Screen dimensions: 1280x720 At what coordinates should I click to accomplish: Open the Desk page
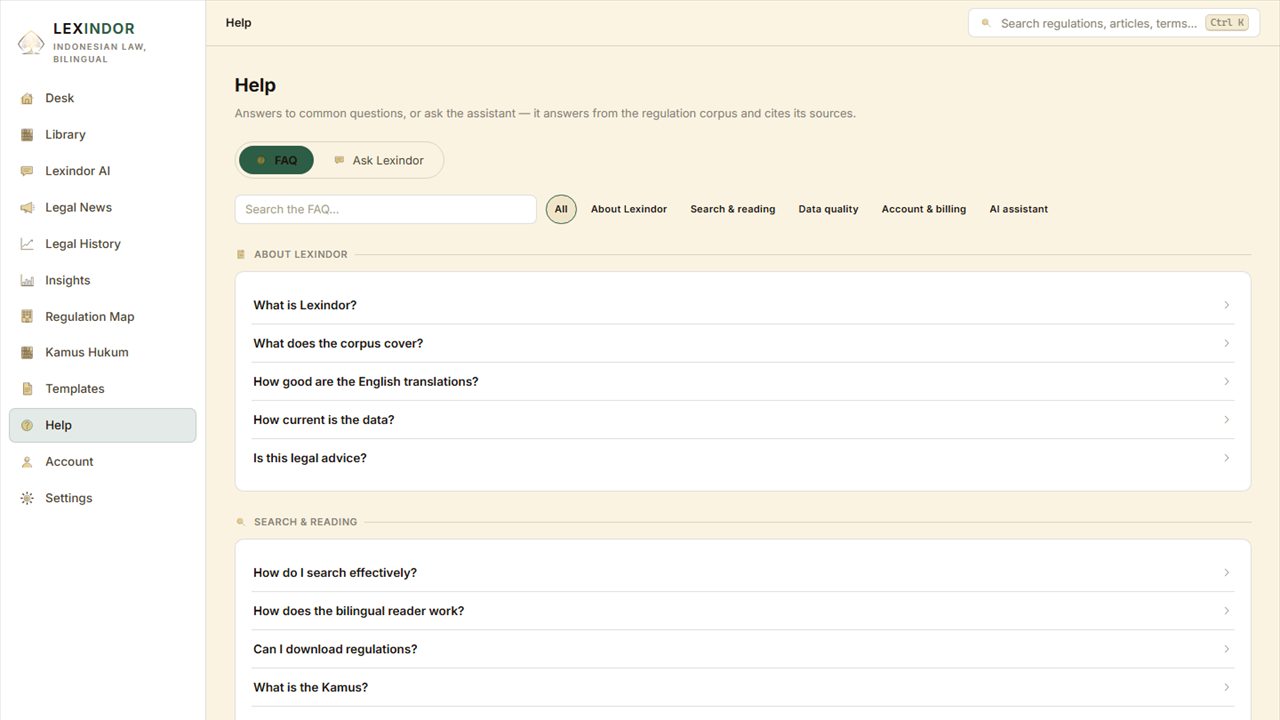pos(102,98)
